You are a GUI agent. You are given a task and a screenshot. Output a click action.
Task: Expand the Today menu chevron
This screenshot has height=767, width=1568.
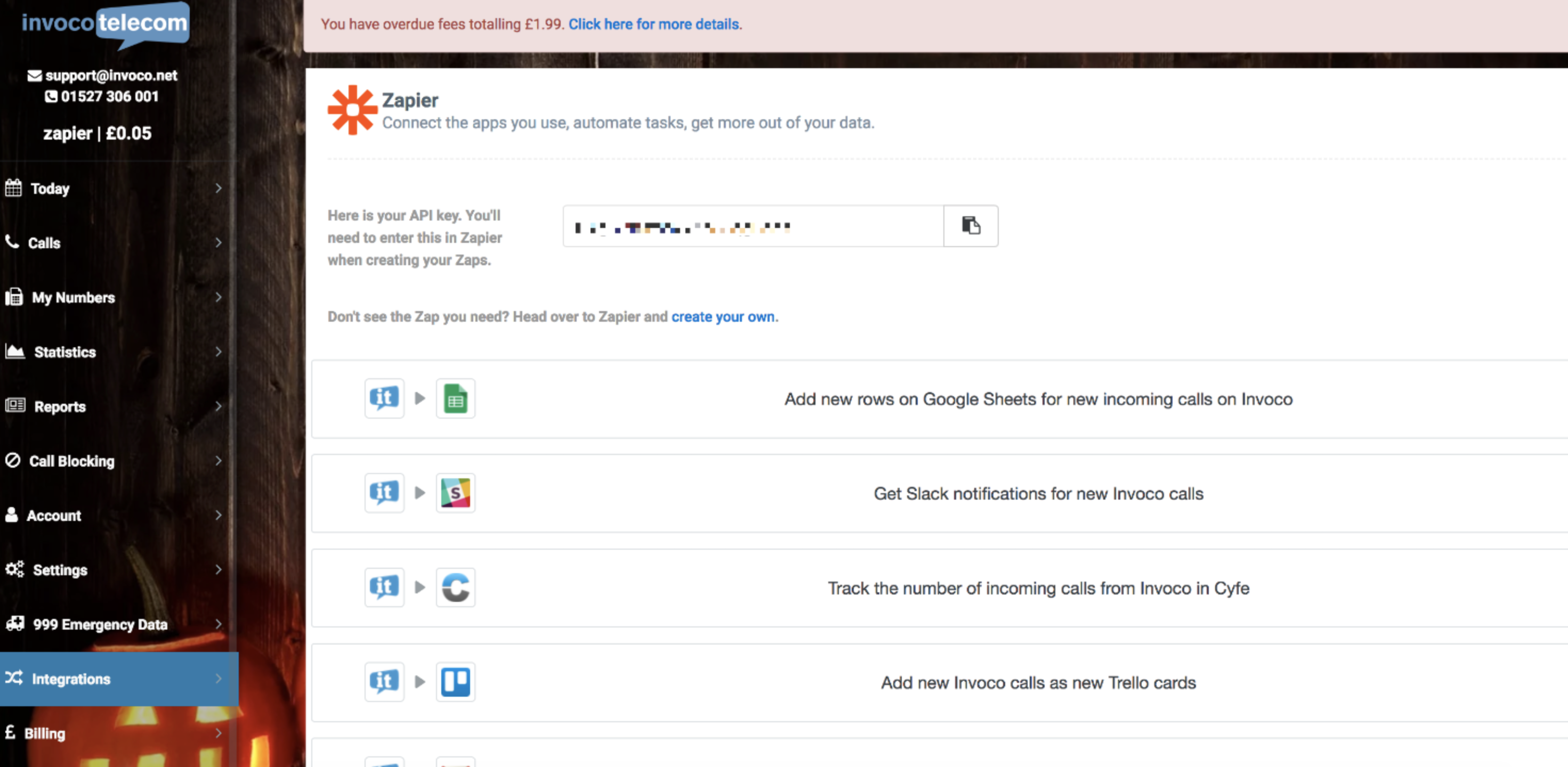(219, 189)
